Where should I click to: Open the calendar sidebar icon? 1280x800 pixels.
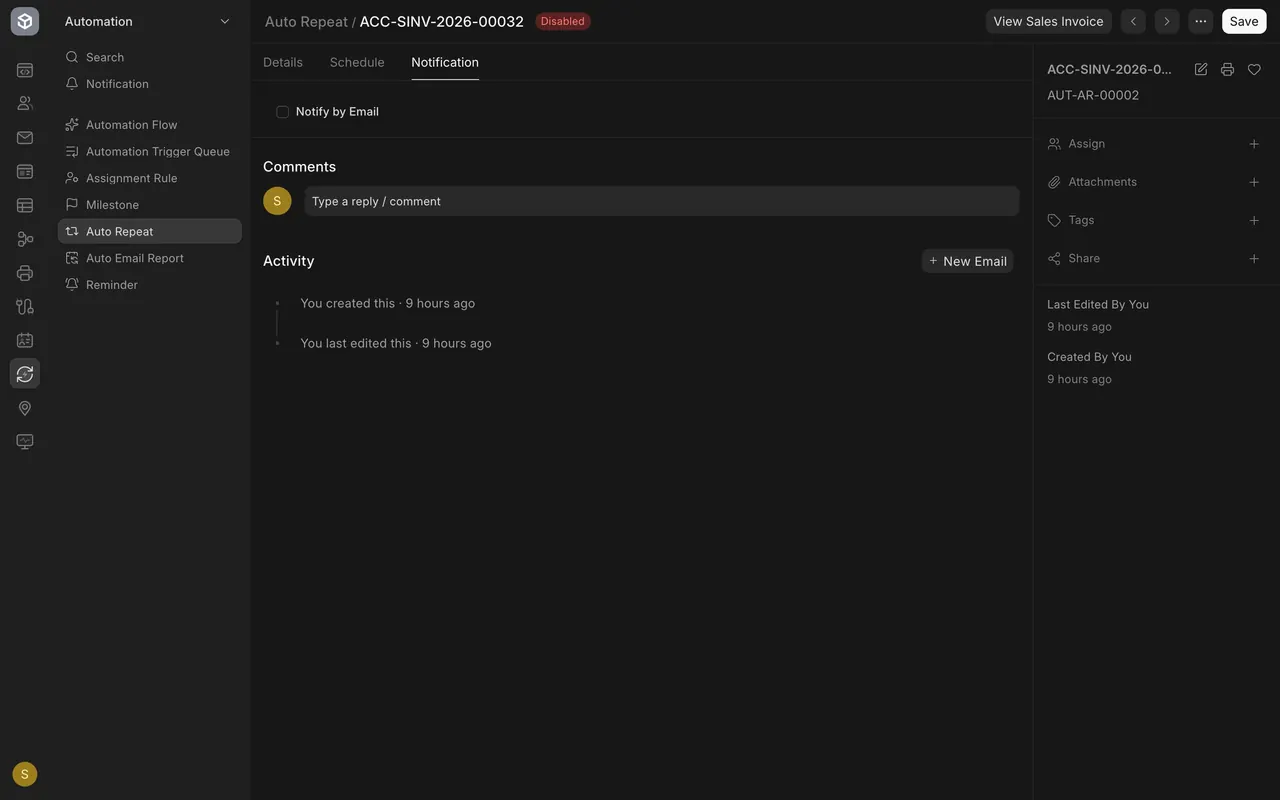[25, 340]
